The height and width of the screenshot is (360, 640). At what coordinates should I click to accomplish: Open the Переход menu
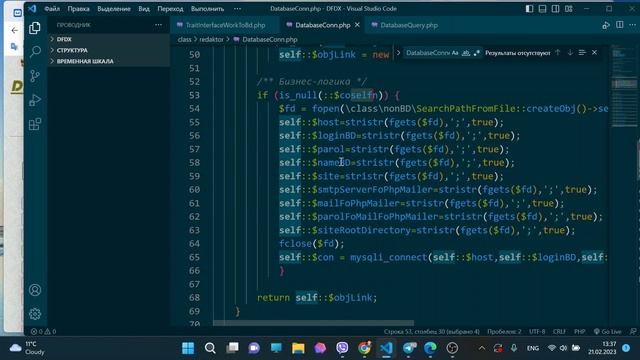tap(170, 9)
